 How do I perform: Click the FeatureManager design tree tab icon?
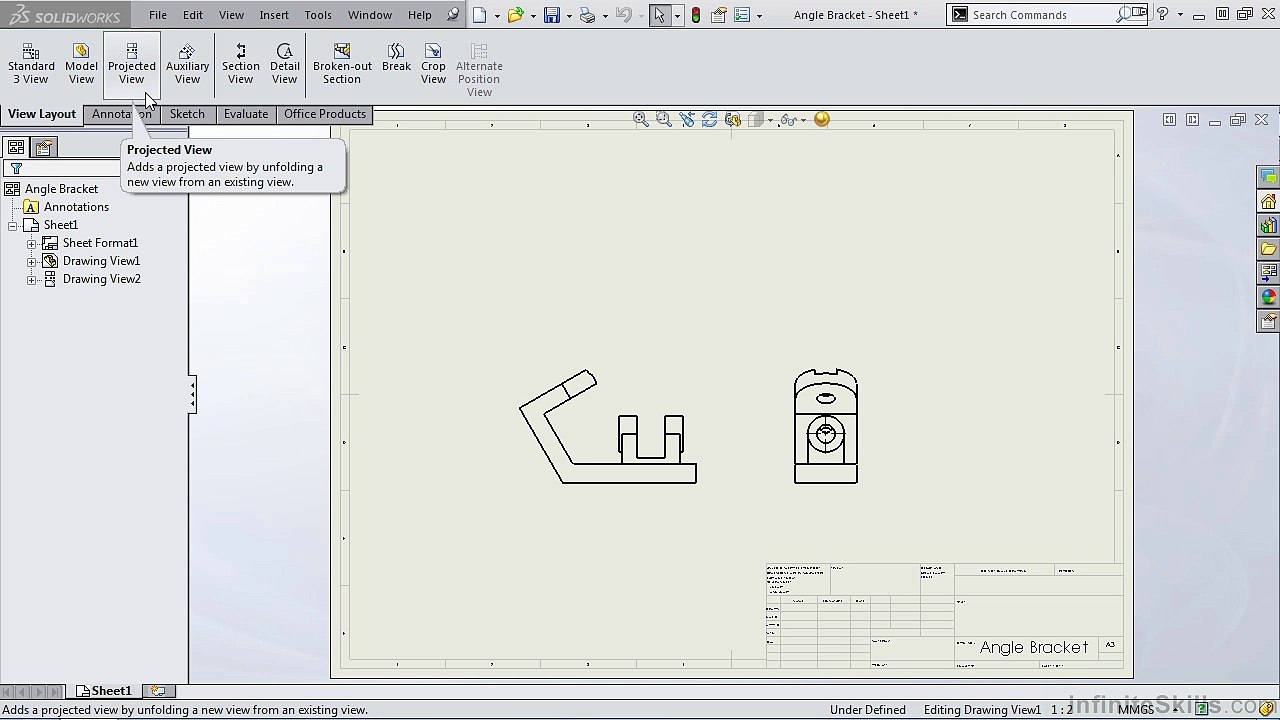click(16, 147)
